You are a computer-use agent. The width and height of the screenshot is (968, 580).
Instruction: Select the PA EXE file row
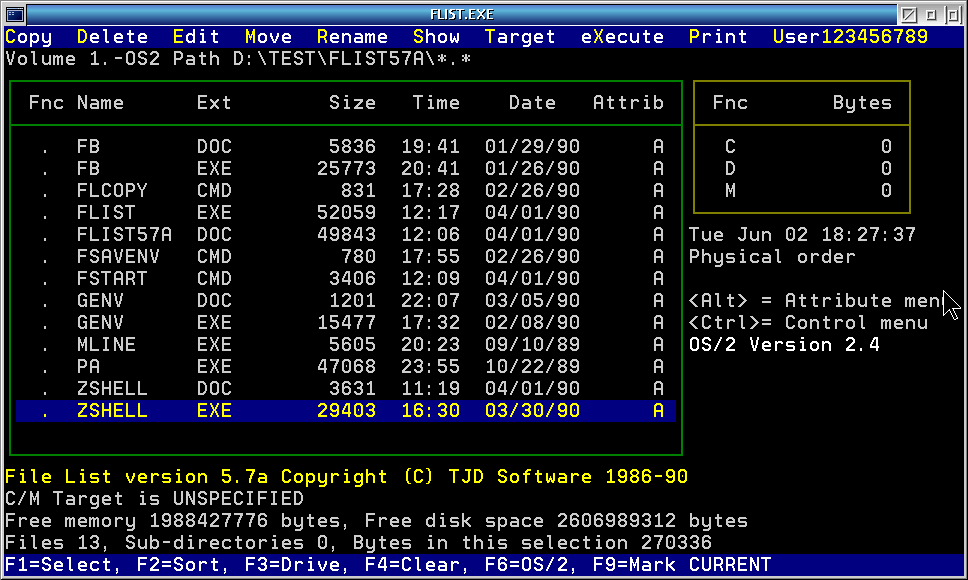pos(346,367)
